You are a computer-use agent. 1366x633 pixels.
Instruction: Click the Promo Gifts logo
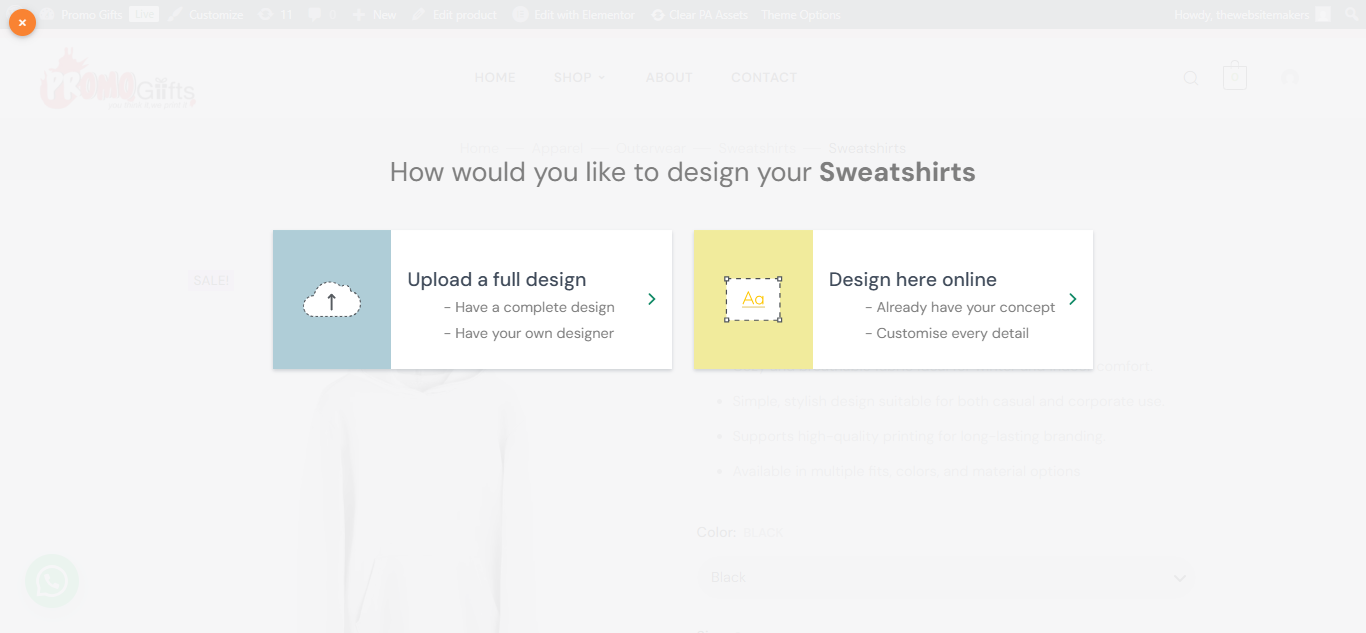coord(117,80)
